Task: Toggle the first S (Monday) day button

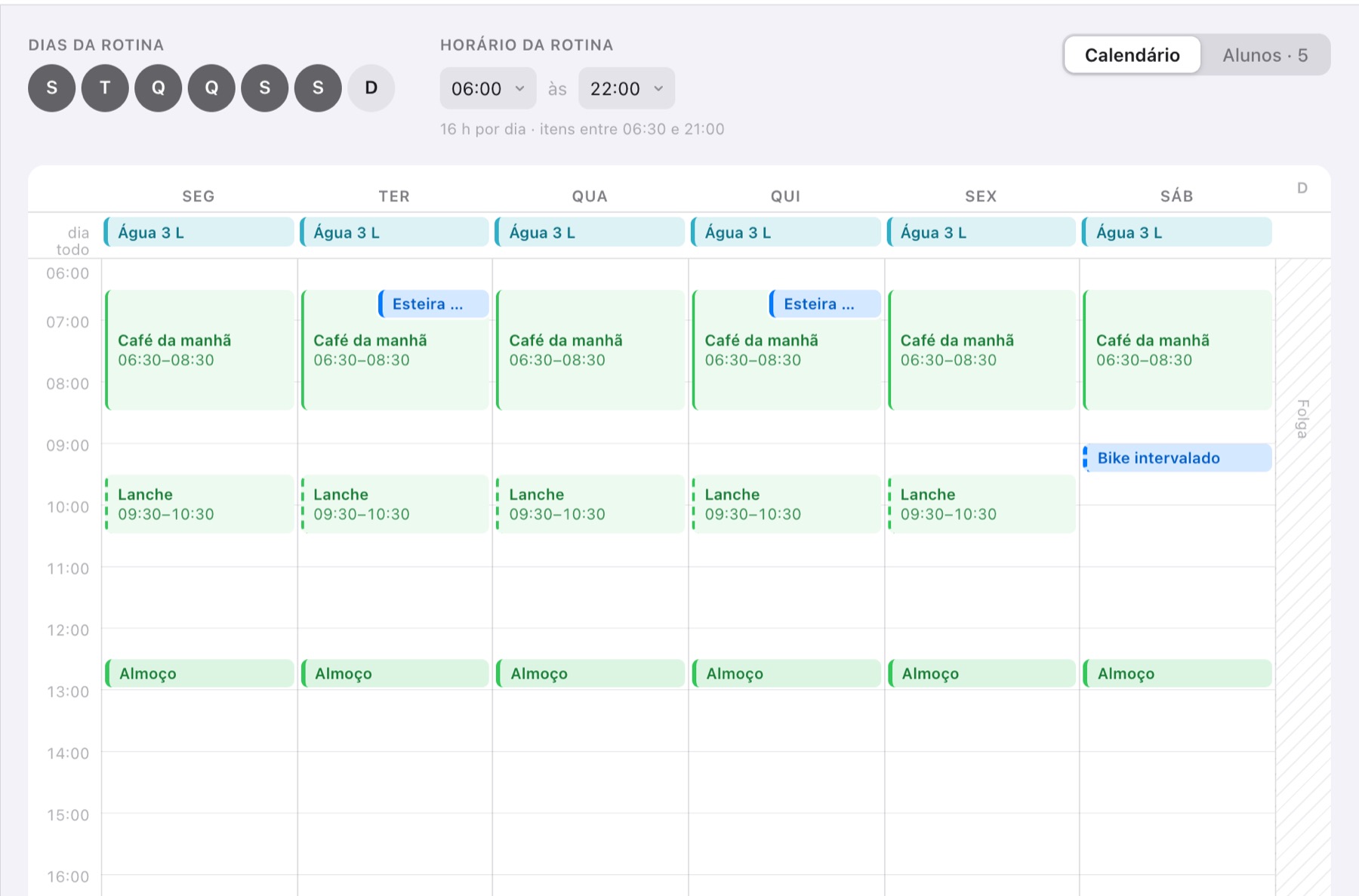Action: pyautogui.click(x=51, y=88)
